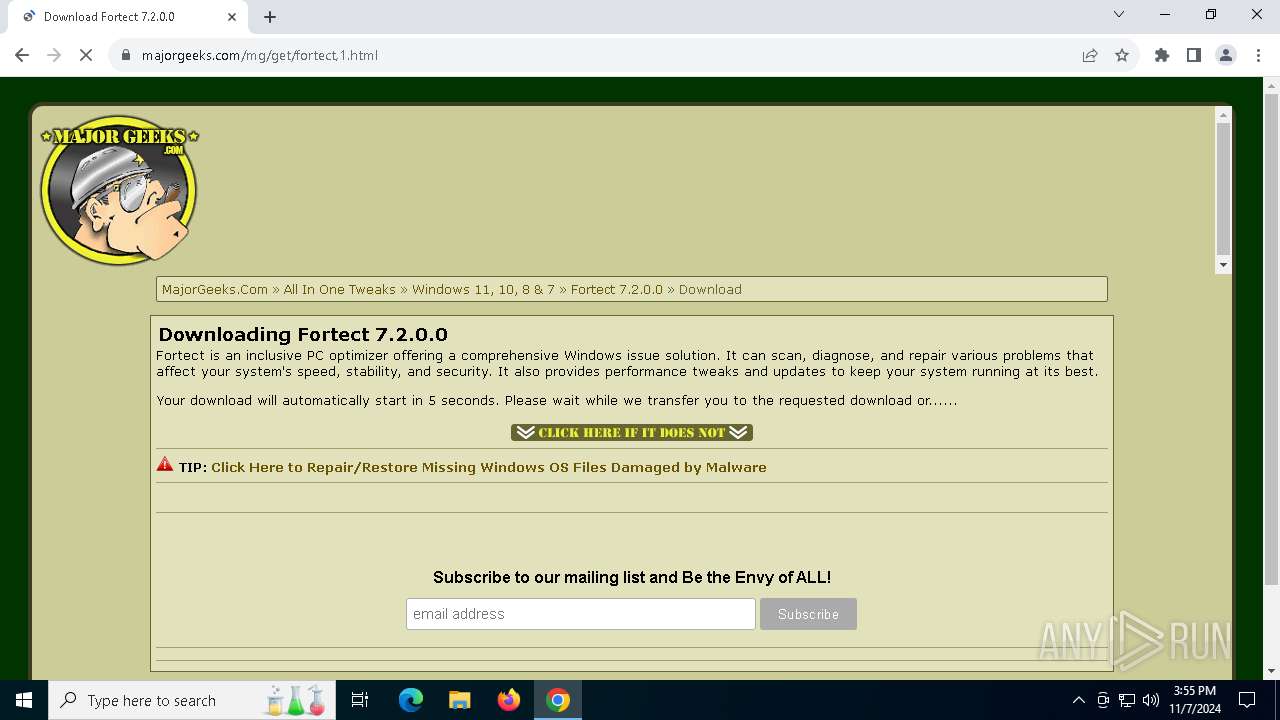Open the network tray icon
Viewport: 1280px width, 720px height.
1127,700
